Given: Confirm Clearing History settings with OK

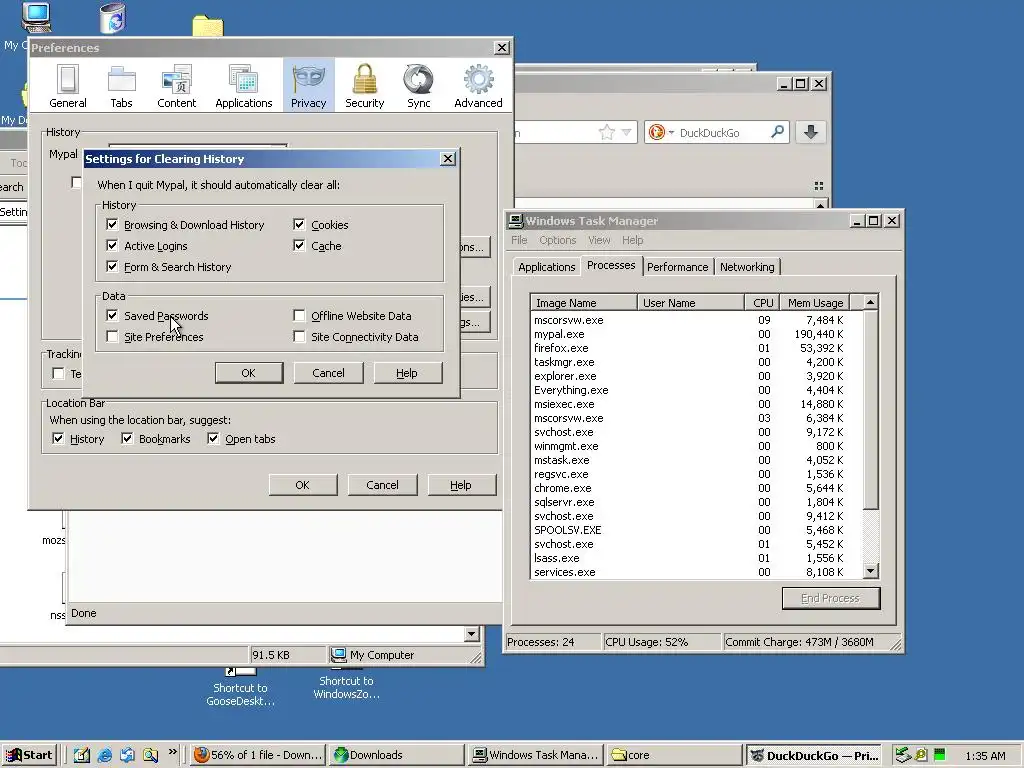Looking at the screenshot, I should pos(249,373).
